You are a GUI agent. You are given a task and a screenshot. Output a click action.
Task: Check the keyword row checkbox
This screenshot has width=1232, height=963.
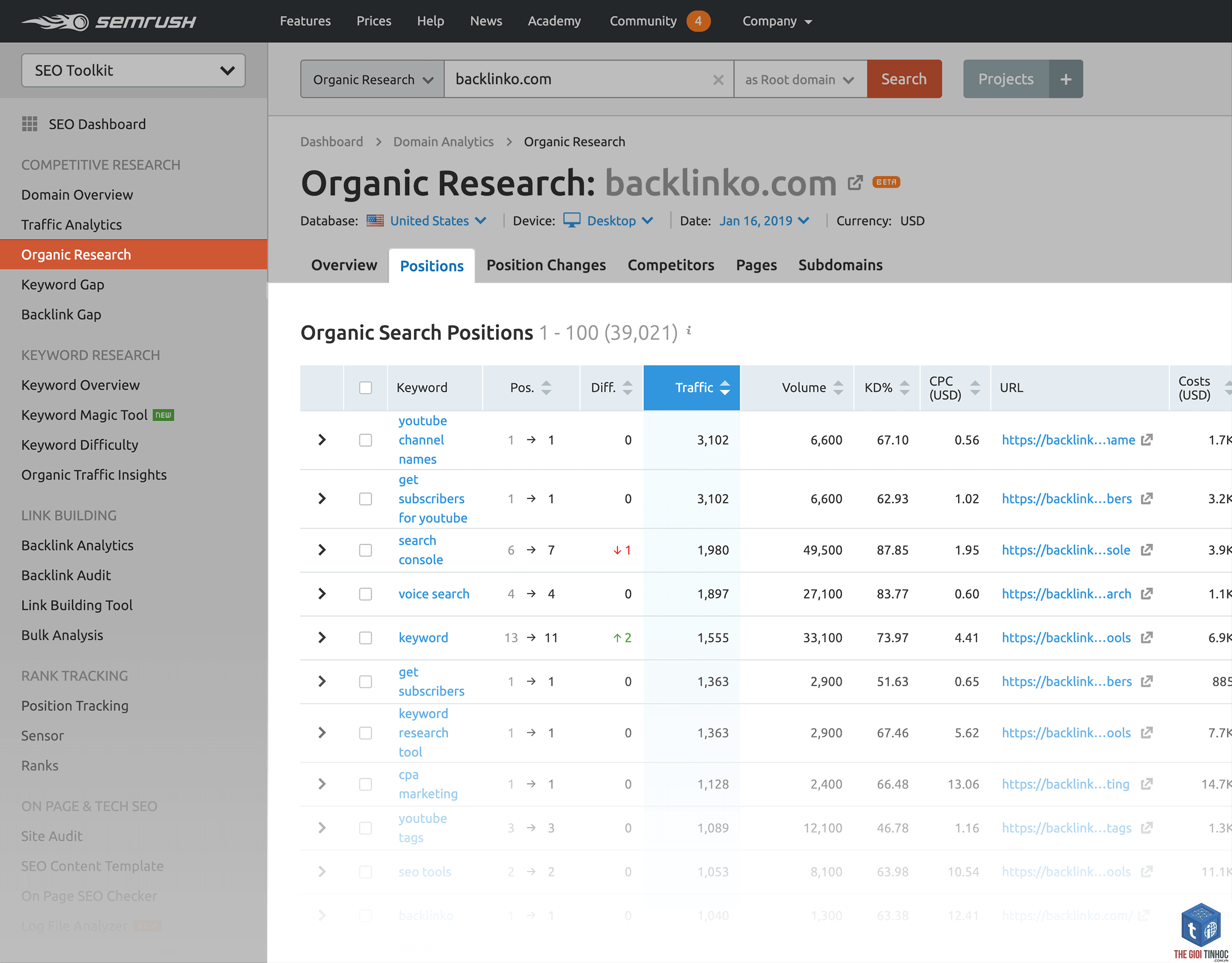(366, 638)
